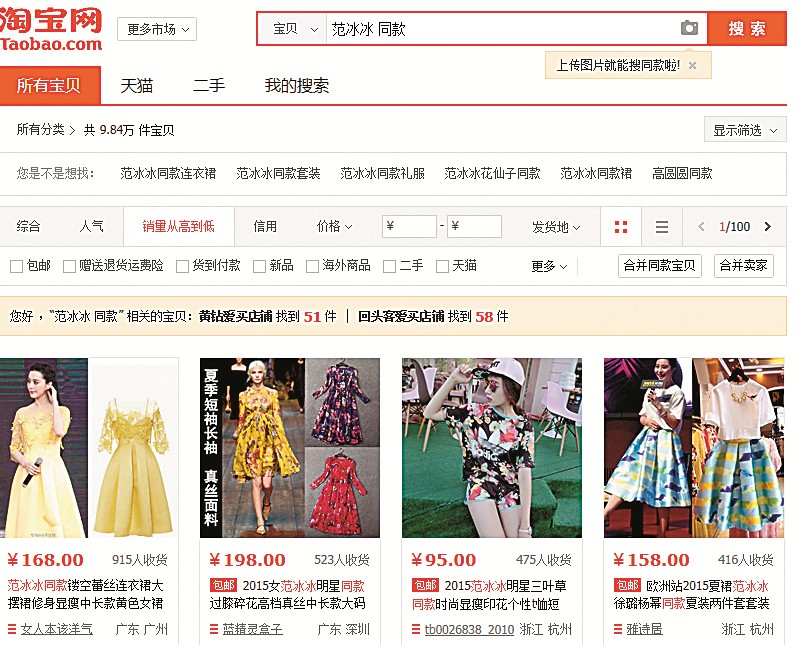Open yellow lace dress product image
797x645 pixels.
click(89, 448)
